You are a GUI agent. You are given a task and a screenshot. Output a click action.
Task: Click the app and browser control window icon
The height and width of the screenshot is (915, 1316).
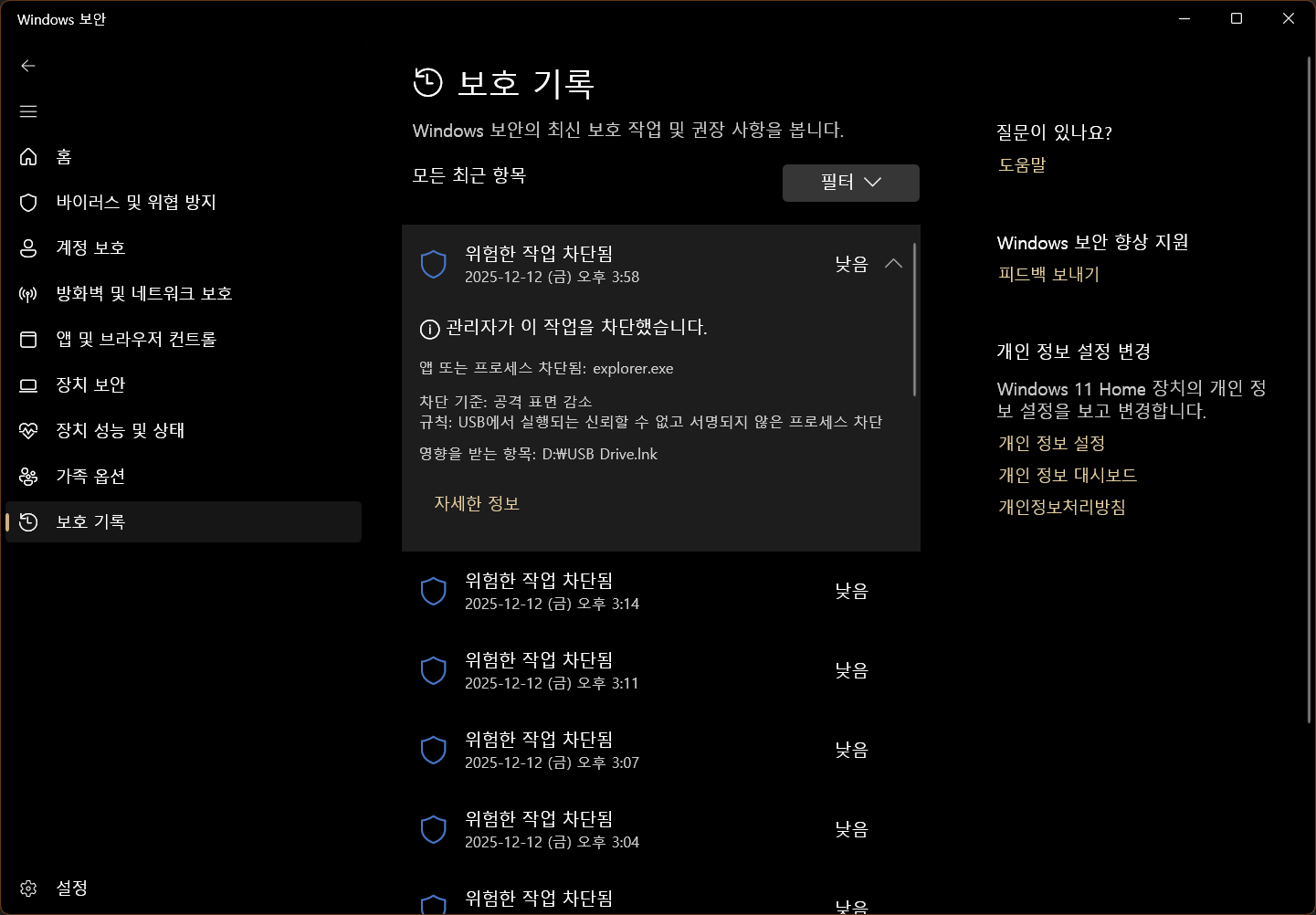point(28,340)
